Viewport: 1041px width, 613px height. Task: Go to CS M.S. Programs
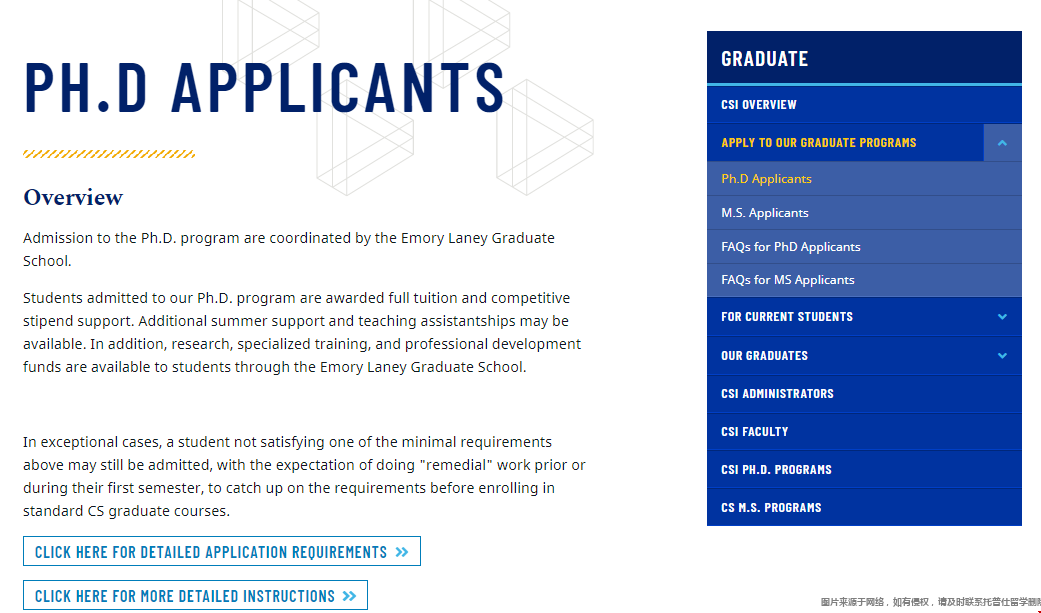click(864, 507)
